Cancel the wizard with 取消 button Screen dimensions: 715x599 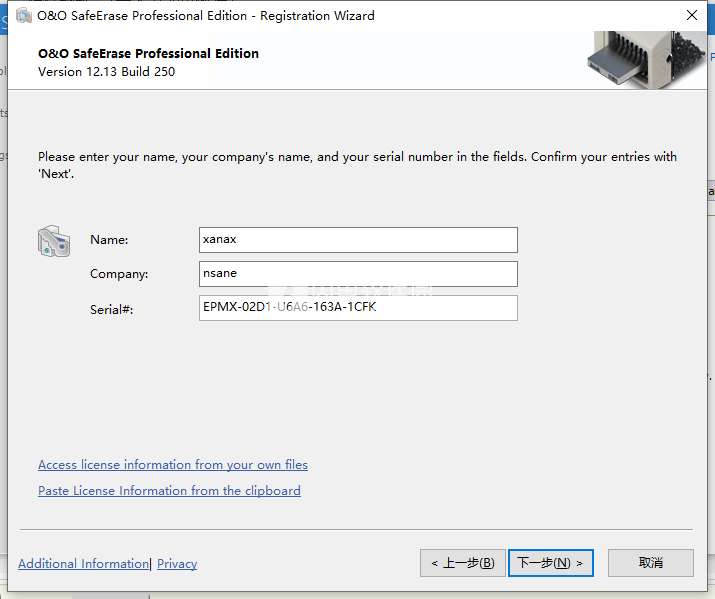[651, 563]
